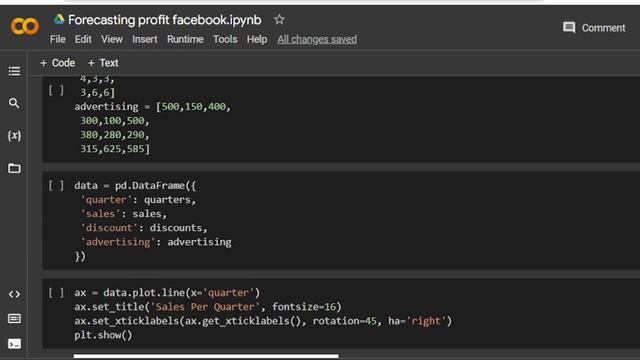Click the line 'data = pd.DataFrame({'

(135, 186)
